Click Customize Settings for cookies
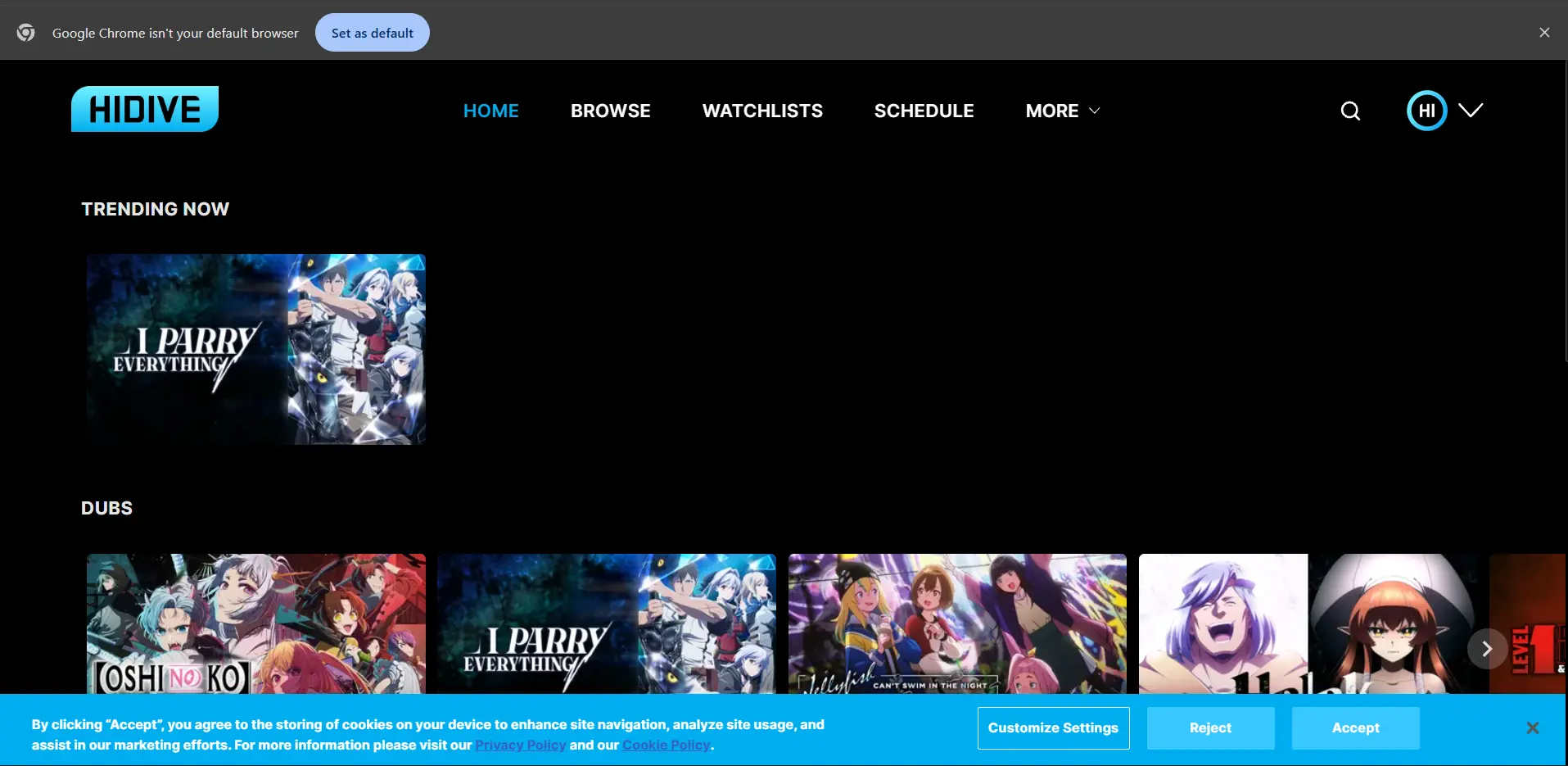The height and width of the screenshot is (766, 1568). 1053,727
